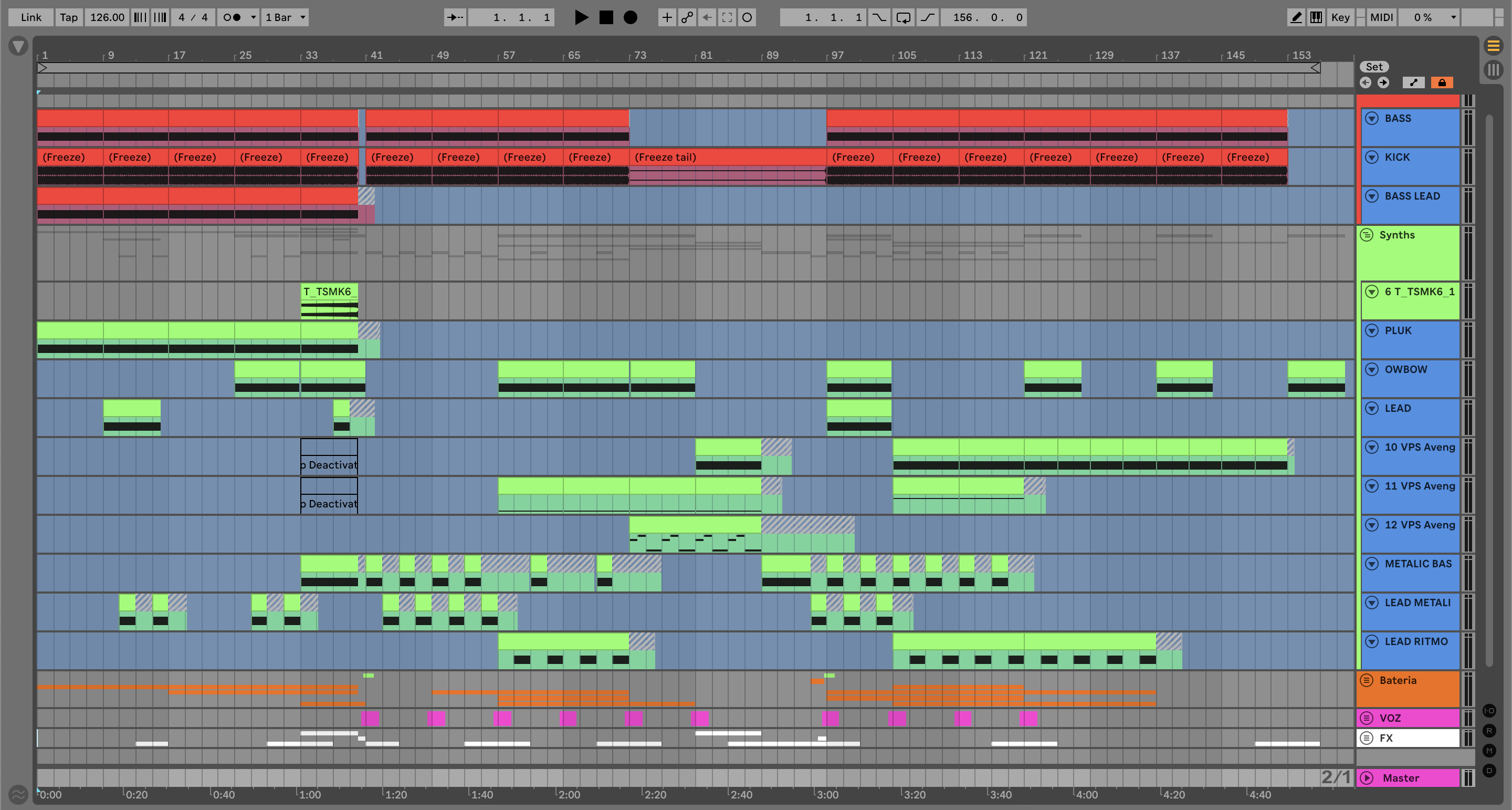Unfold the 6 T_TSMK6_1 track

click(1372, 292)
